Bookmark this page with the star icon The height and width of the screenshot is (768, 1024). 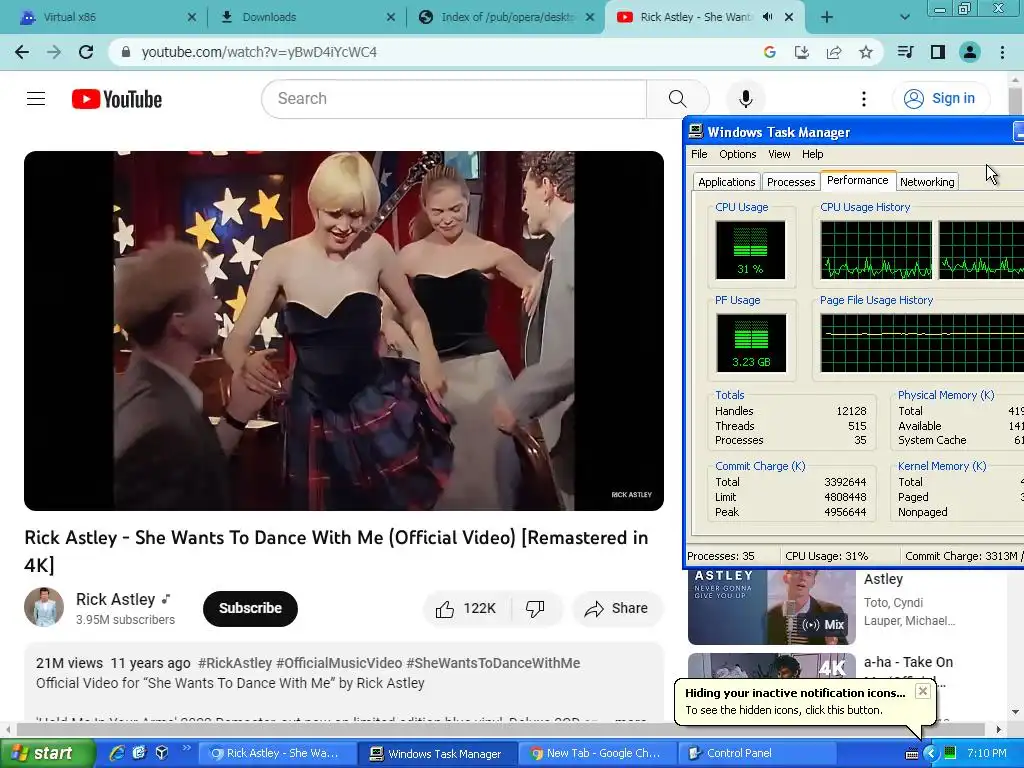[866, 52]
